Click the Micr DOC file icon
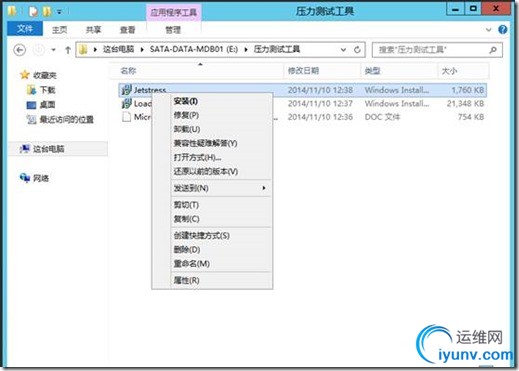Screen dimensions: 519x371 point(126,117)
